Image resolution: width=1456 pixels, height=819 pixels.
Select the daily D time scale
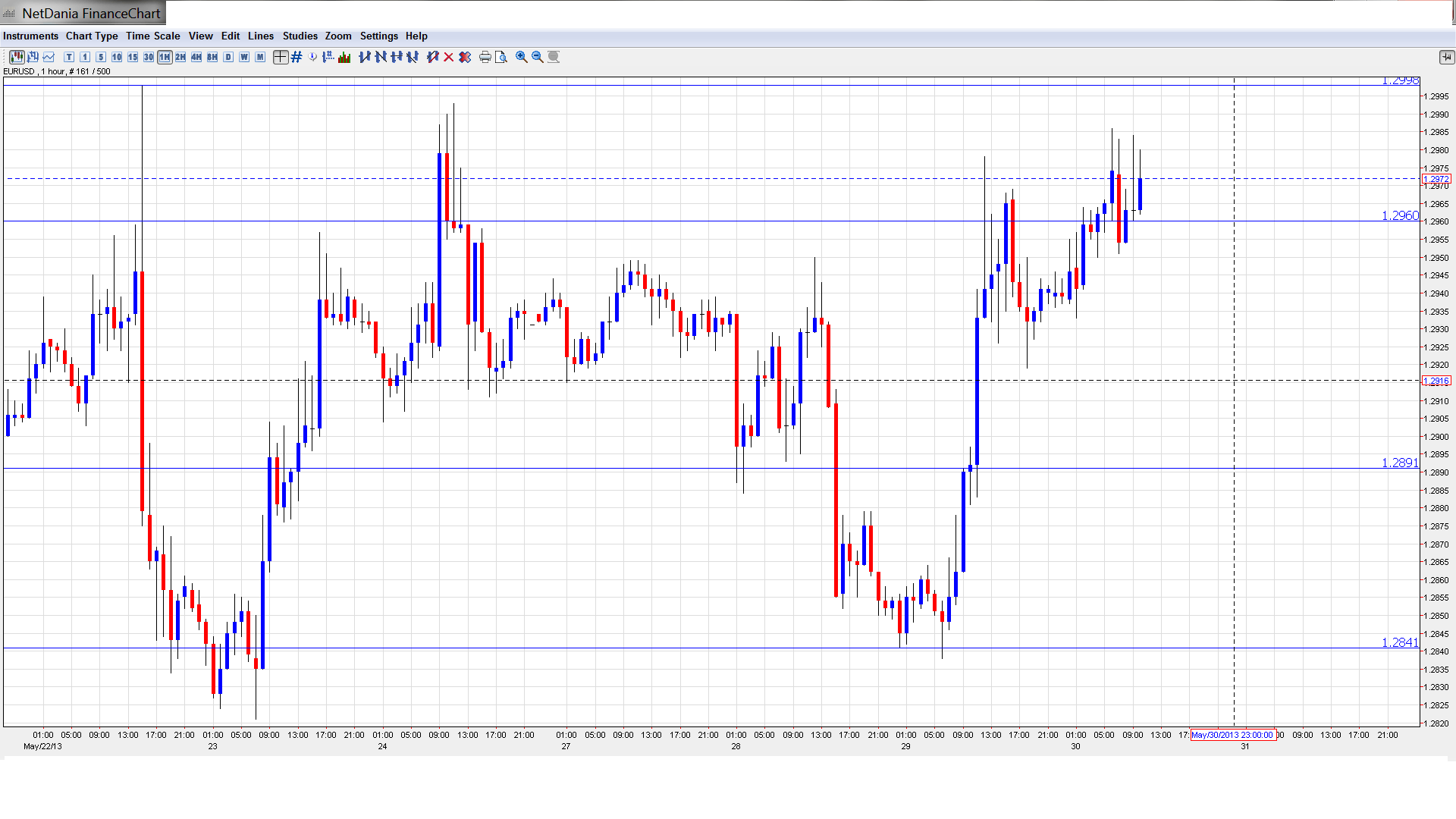(228, 57)
